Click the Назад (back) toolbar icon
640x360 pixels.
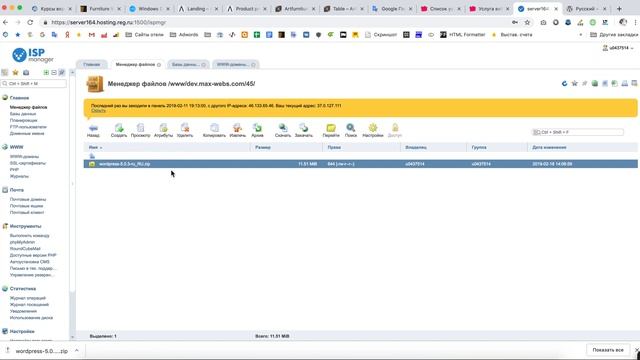pos(93,130)
